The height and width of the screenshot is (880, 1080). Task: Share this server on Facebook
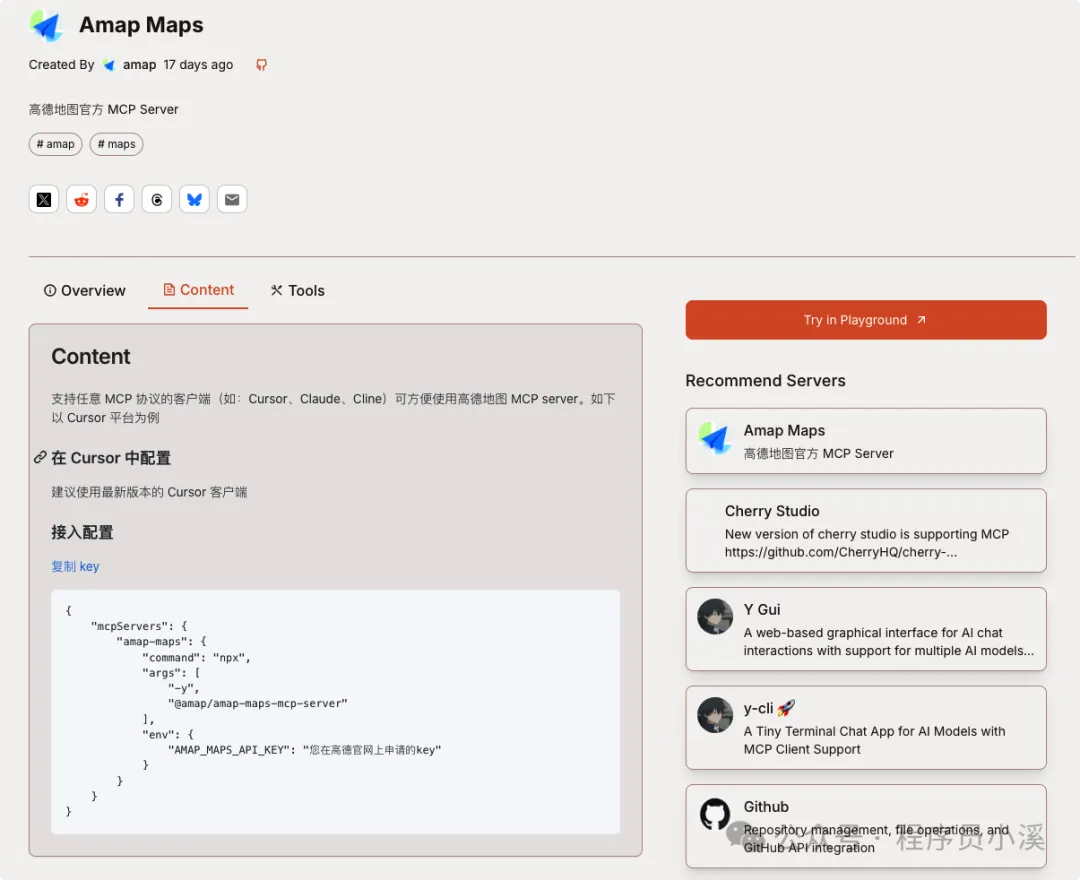point(119,200)
